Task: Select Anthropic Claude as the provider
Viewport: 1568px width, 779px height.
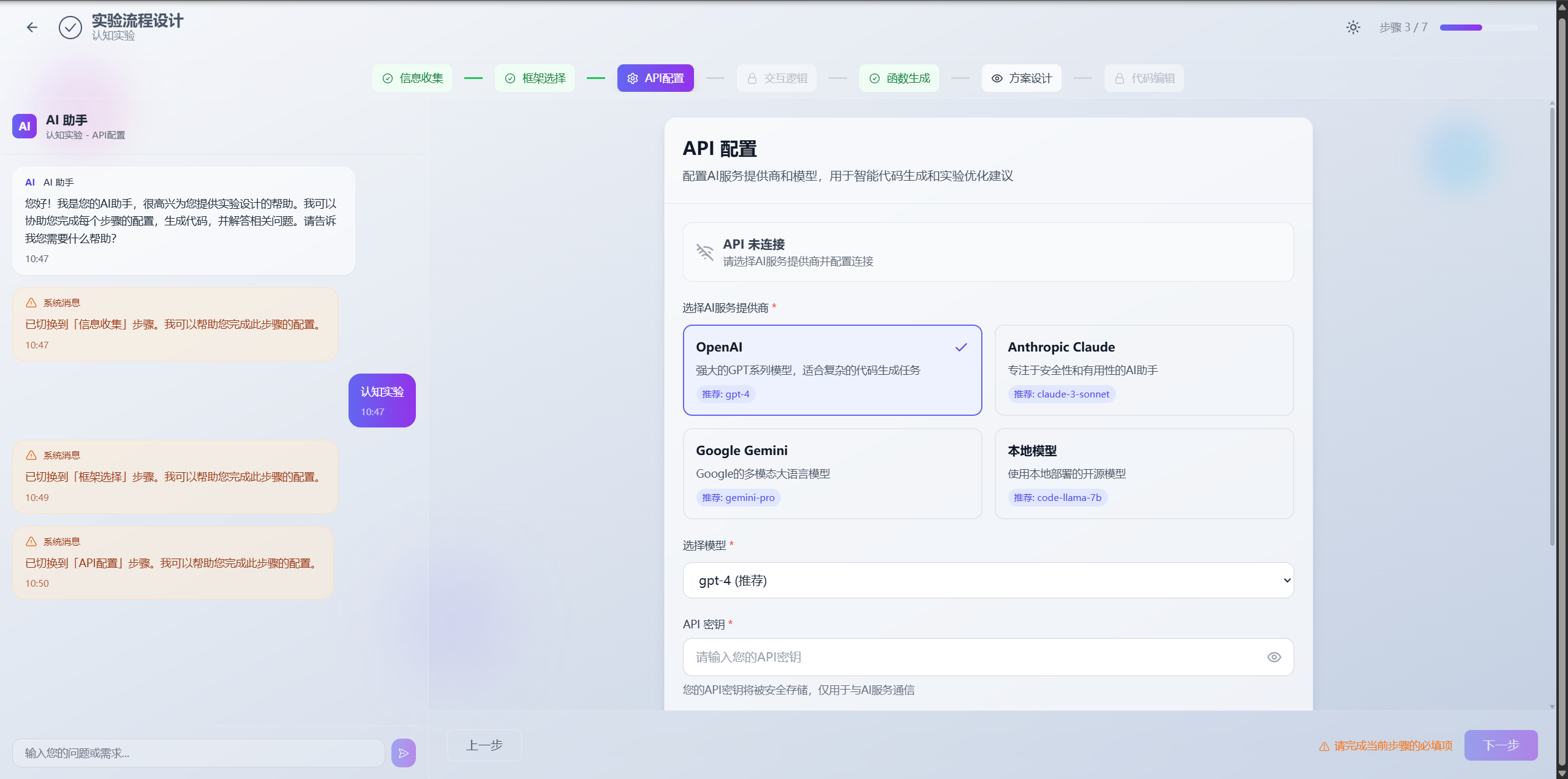Action: (x=1144, y=370)
